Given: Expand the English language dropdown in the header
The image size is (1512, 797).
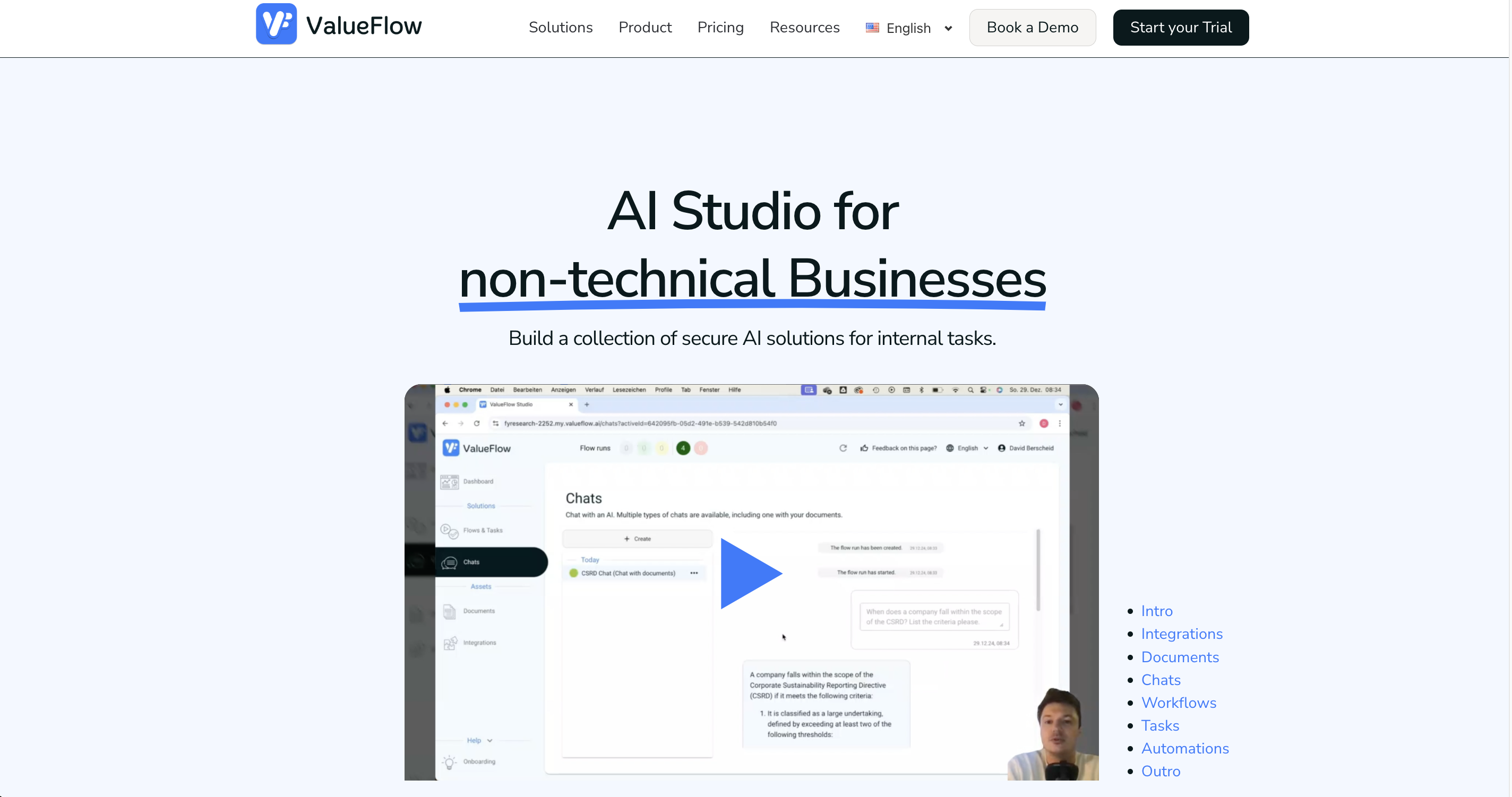Looking at the screenshot, I should coord(909,28).
